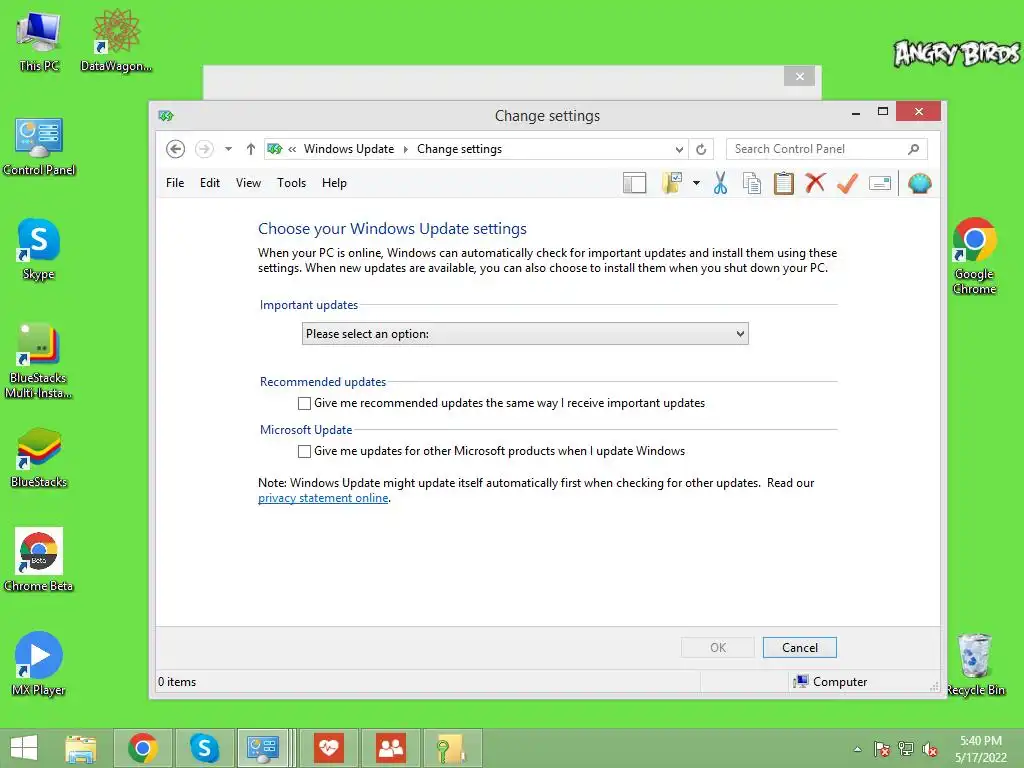Viewport: 1024px width, 768px height.
Task: Open the File menu
Action: (175, 184)
